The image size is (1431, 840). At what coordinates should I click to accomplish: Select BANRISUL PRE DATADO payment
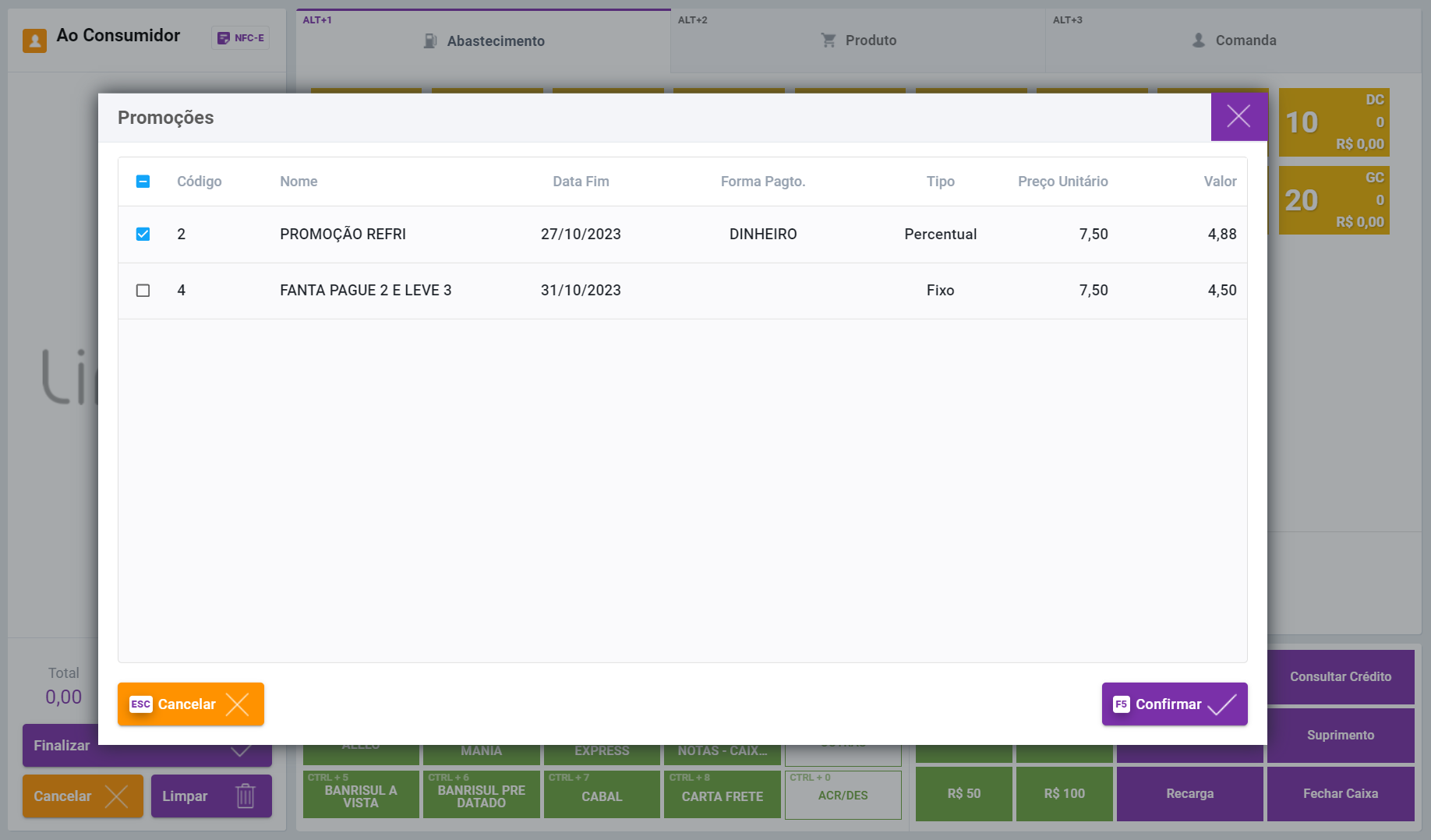[x=482, y=794]
